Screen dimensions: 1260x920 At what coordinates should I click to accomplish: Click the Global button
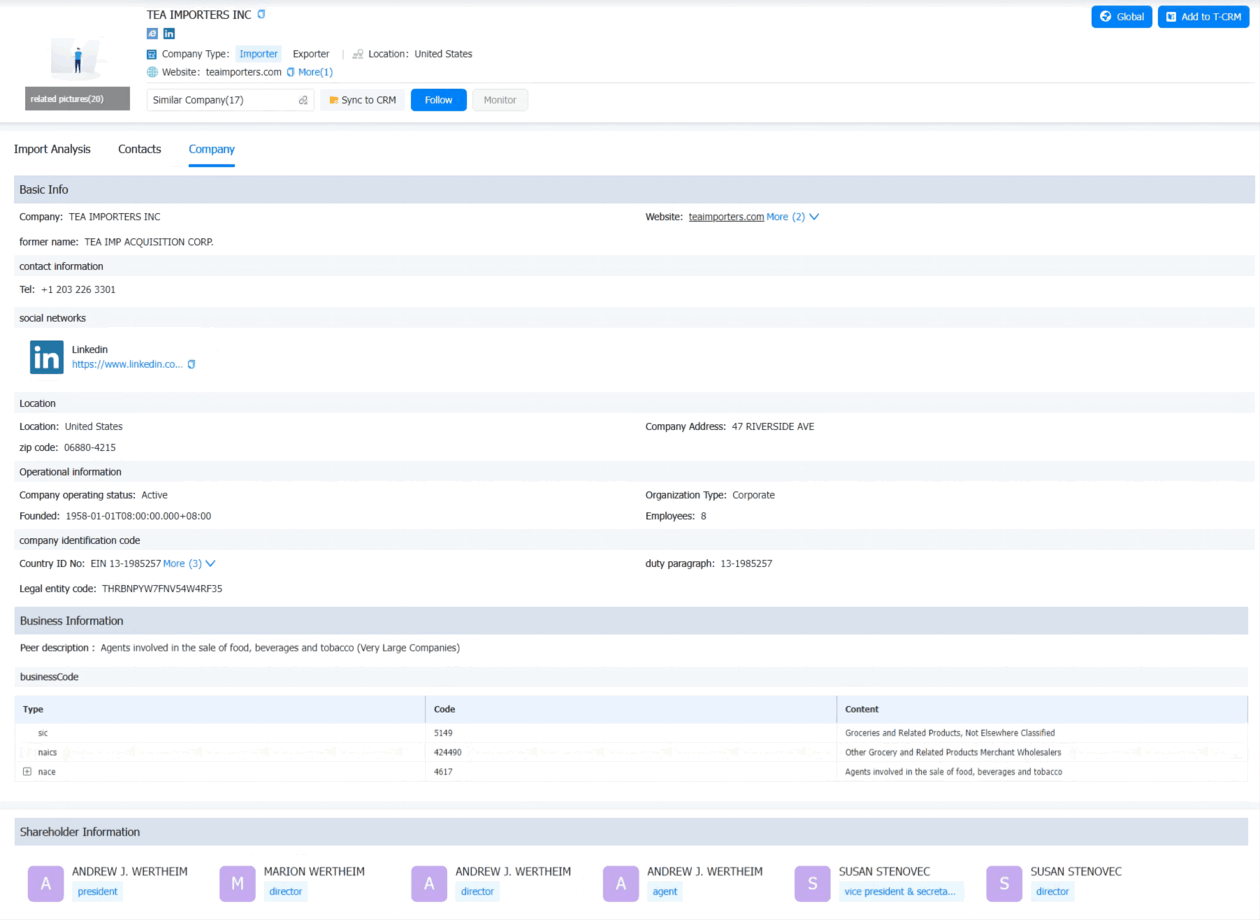click(1122, 17)
